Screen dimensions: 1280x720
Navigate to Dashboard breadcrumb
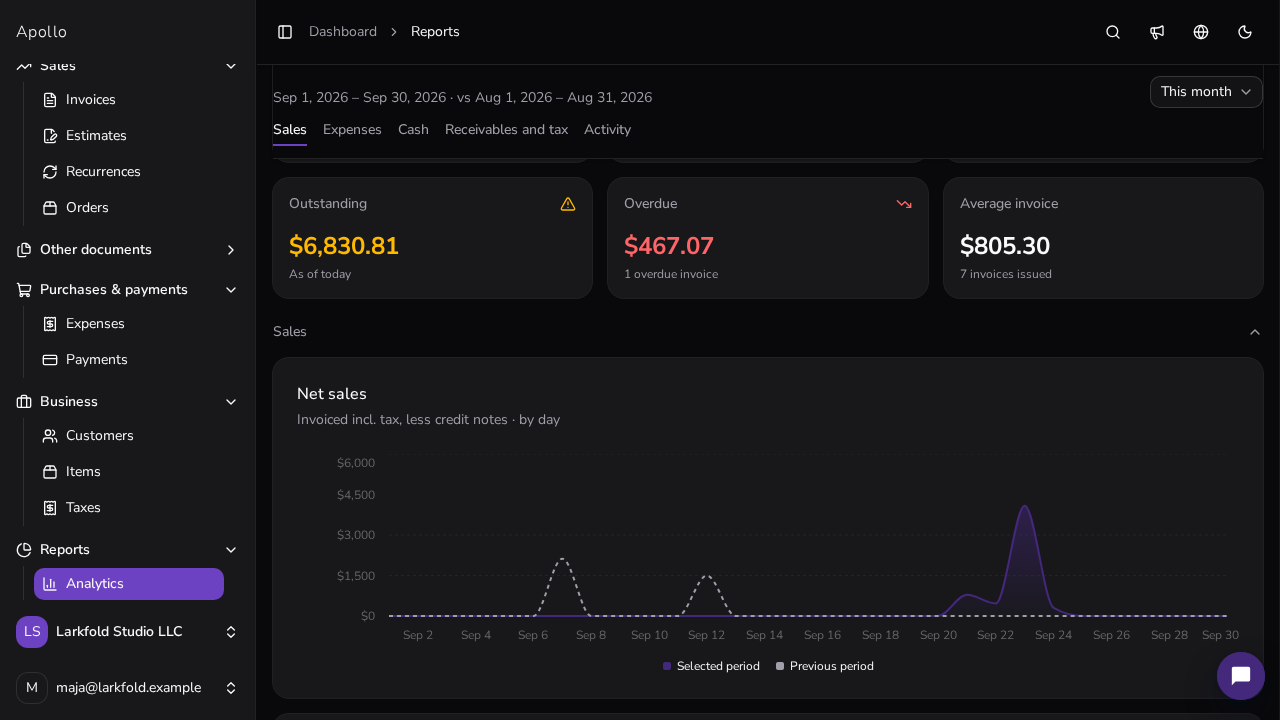(343, 32)
